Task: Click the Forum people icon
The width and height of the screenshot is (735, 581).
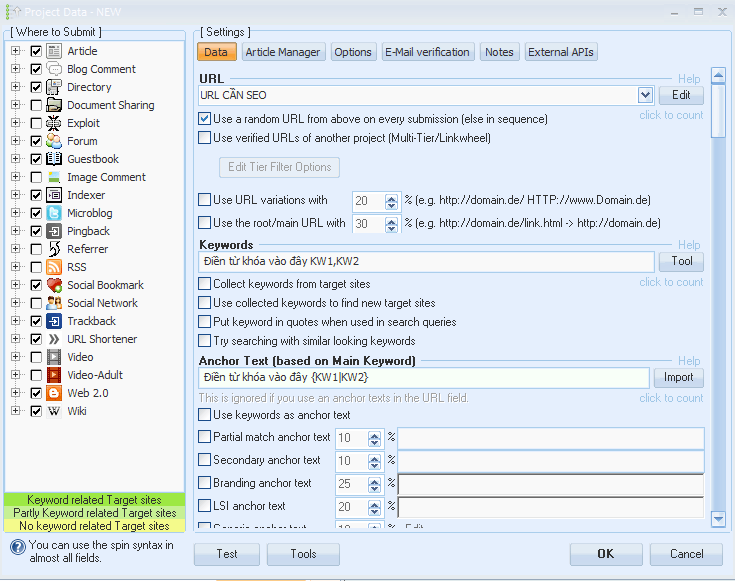Action: [54, 141]
